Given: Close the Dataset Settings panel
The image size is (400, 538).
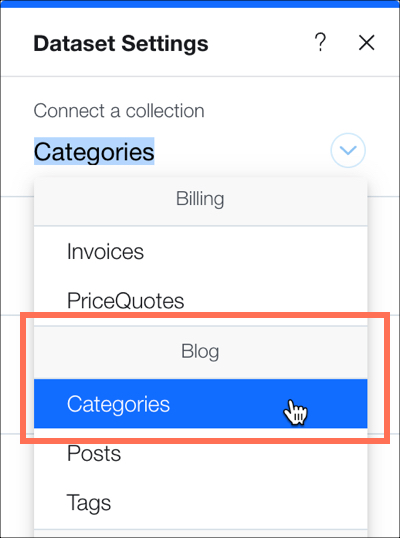Looking at the screenshot, I should [x=366, y=43].
